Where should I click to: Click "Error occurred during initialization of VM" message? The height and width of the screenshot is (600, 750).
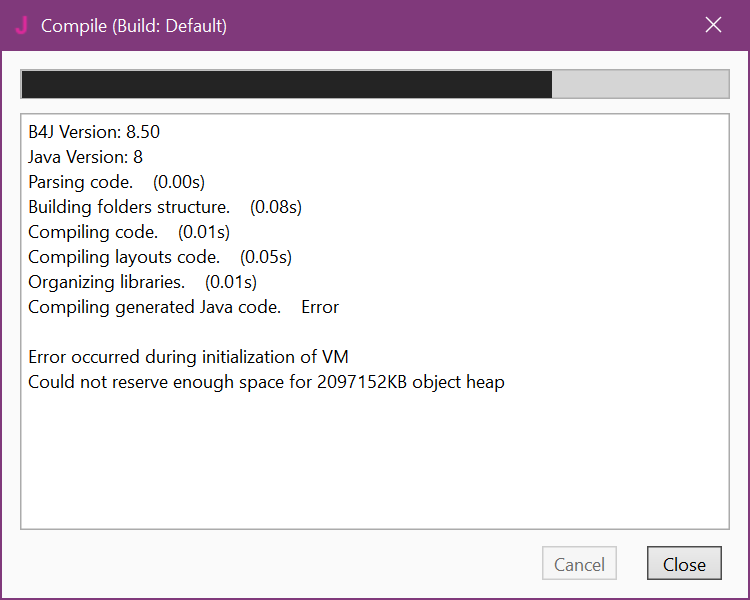(188, 357)
